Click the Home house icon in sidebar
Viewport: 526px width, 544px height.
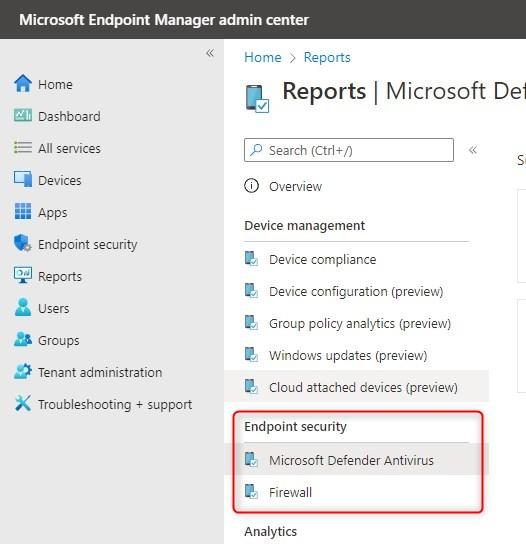tap(23, 84)
